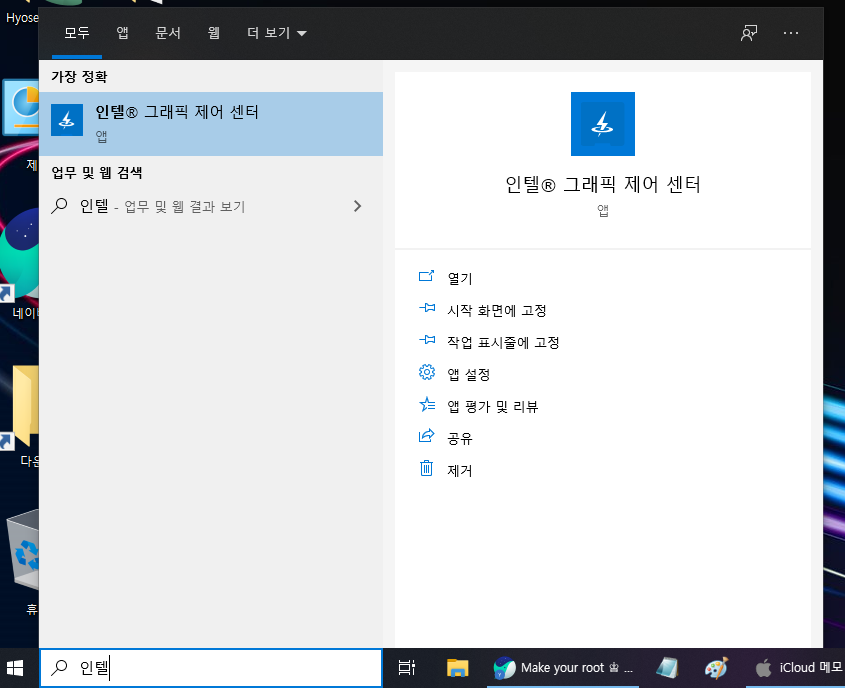The image size is (845, 688).
Task: Click the Windows Start button
Action: pos(14,667)
